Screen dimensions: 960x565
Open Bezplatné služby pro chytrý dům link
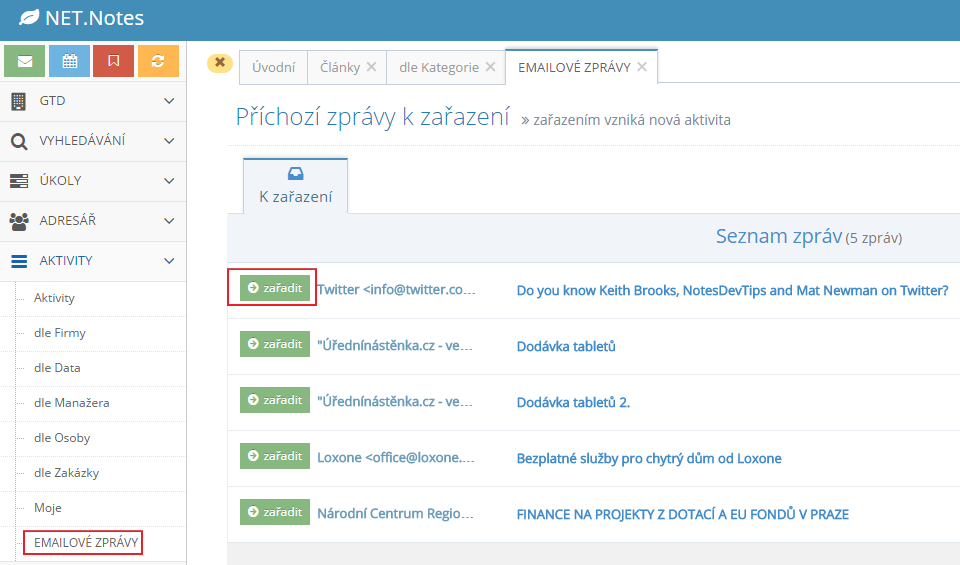[x=649, y=458]
